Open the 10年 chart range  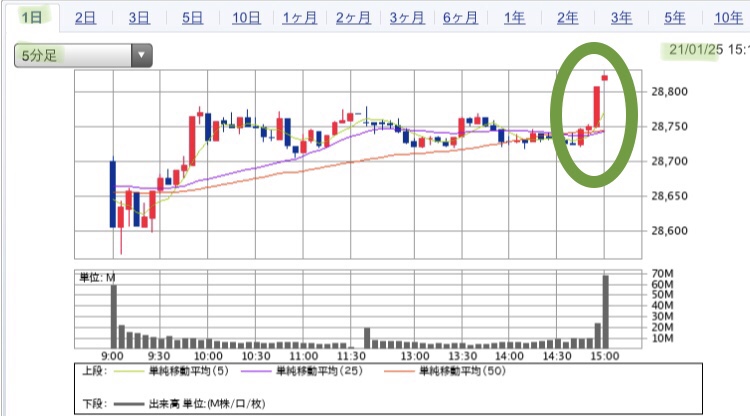click(x=728, y=18)
